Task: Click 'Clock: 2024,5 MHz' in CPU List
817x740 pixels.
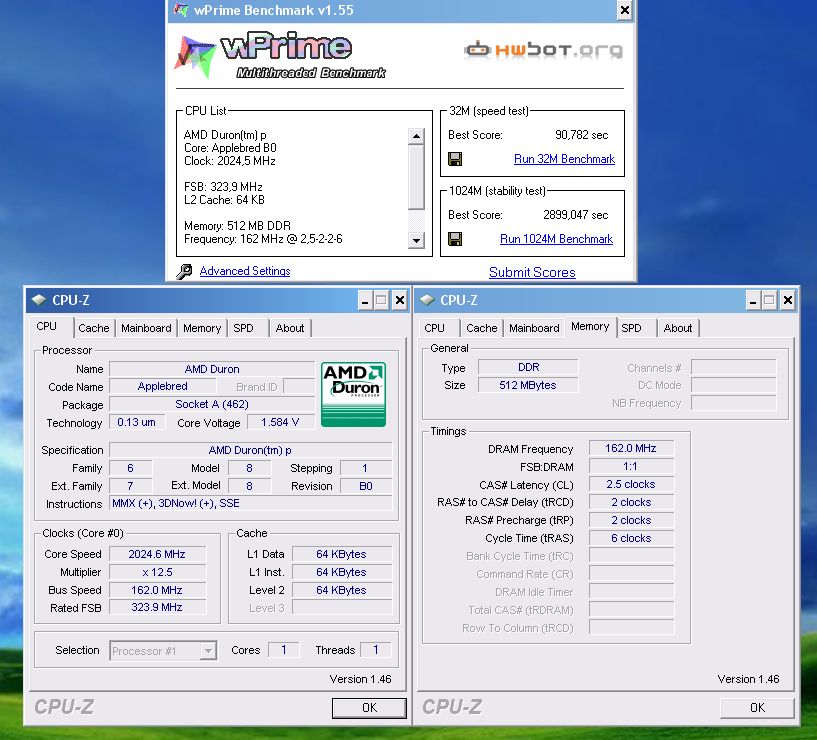Action: click(230, 161)
